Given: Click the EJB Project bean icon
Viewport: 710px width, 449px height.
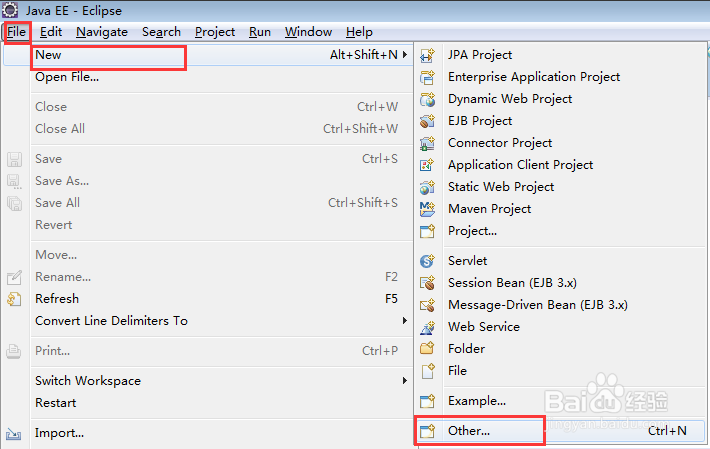Looking at the screenshot, I should 427,121.
